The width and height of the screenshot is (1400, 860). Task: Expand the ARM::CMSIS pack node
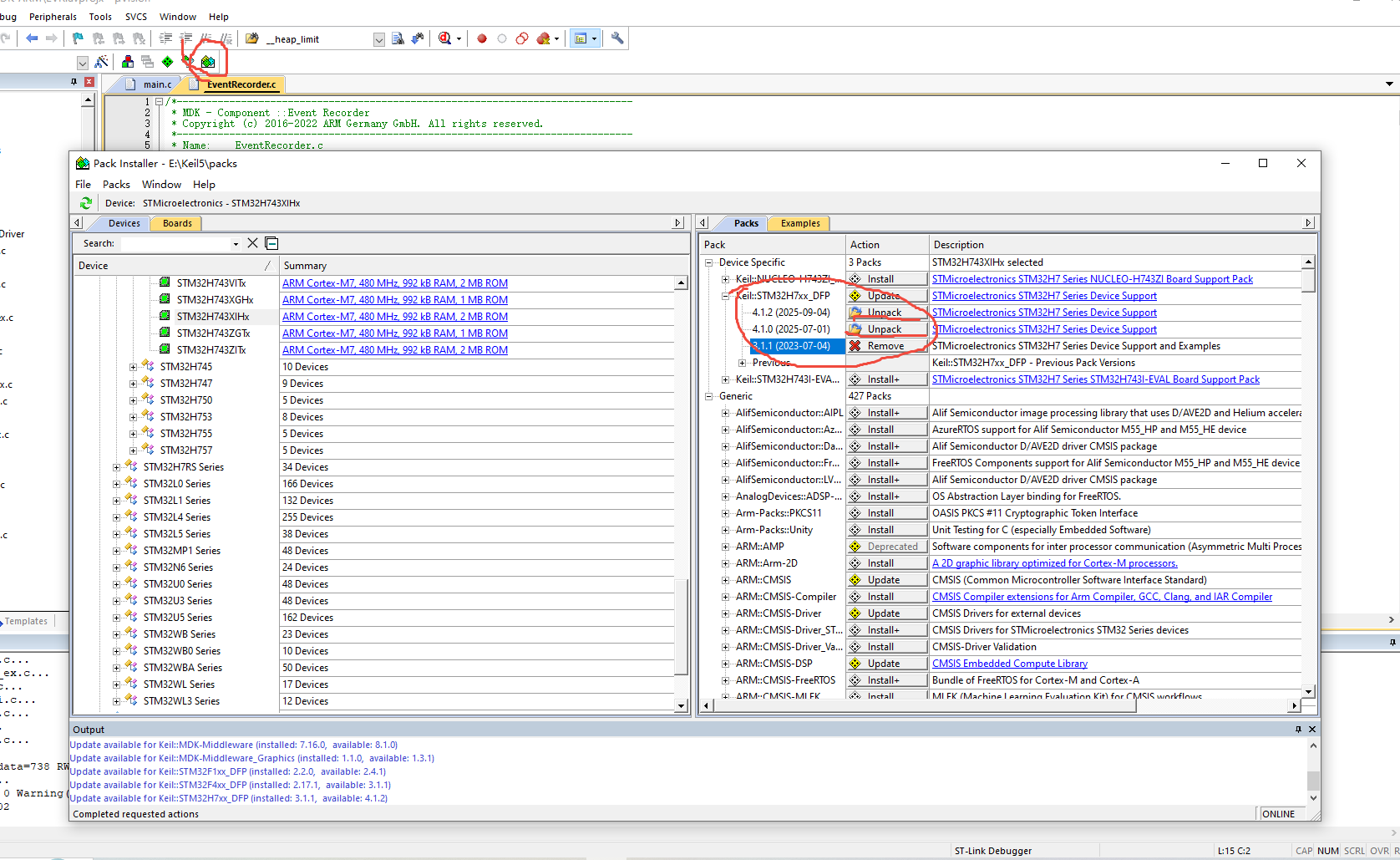click(725, 580)
